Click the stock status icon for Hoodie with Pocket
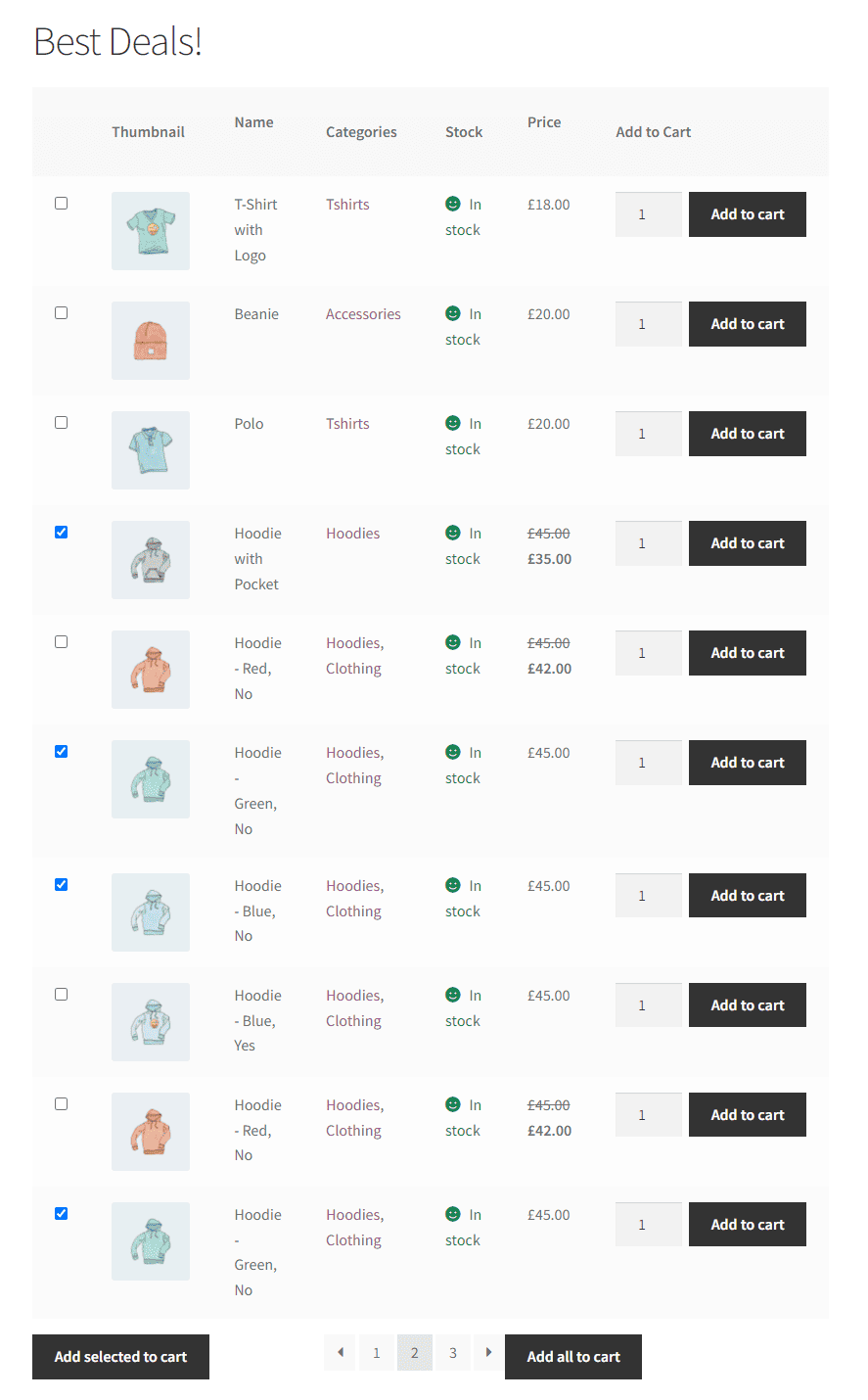868x1400 pixels. (x=451, y=533)
